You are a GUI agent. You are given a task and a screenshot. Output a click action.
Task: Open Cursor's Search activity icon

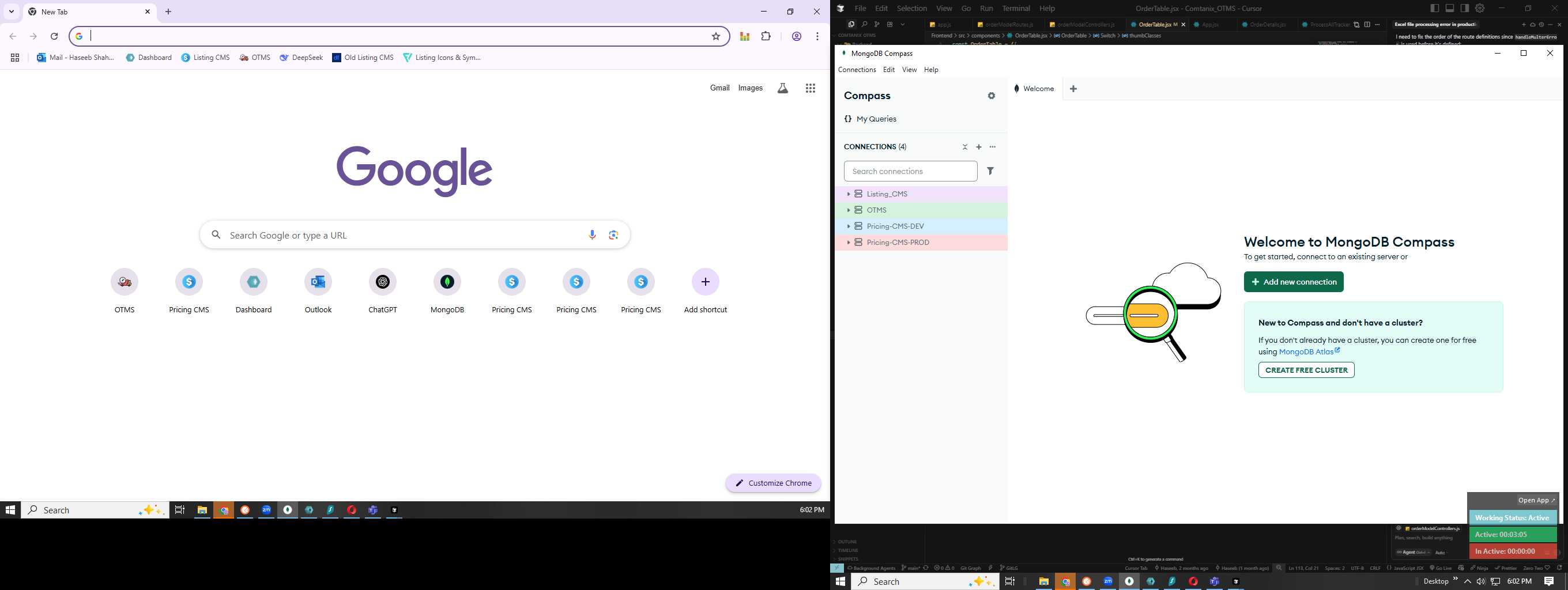tap(864, 24)
